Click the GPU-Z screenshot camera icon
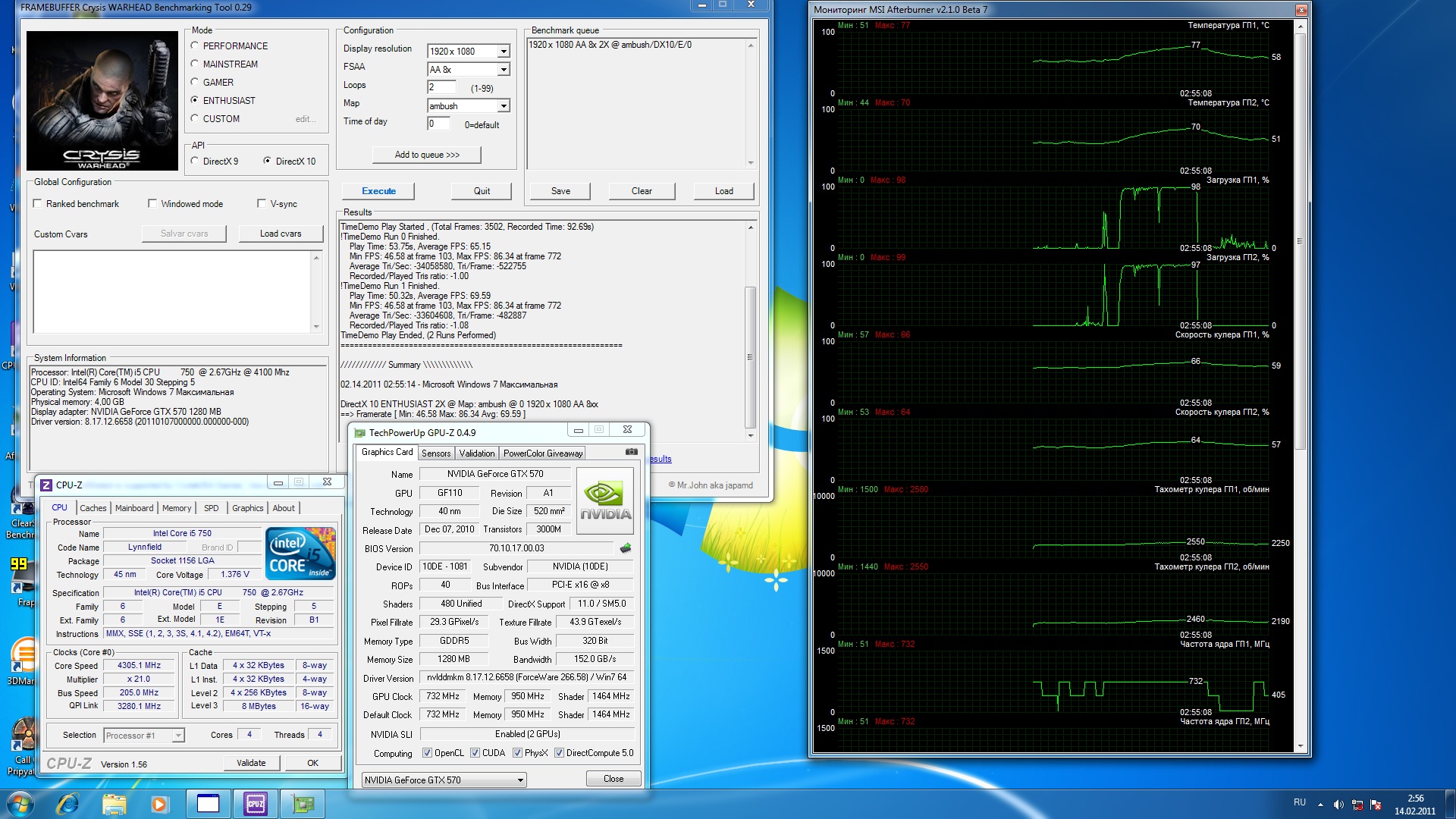This screenshot has width=1456, height=819. point(631,452)
